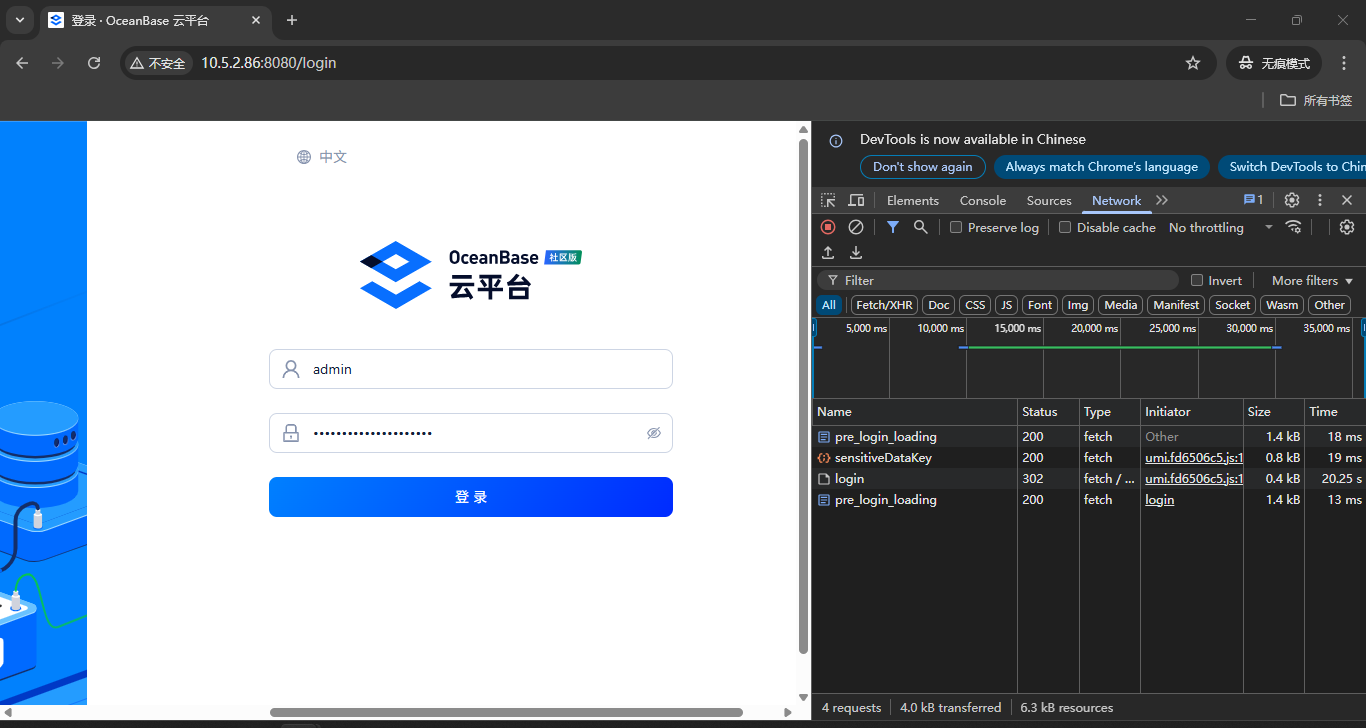Filter requests by Font
The height and width of the screenshot is (728, 1366).
point(1040,305)
